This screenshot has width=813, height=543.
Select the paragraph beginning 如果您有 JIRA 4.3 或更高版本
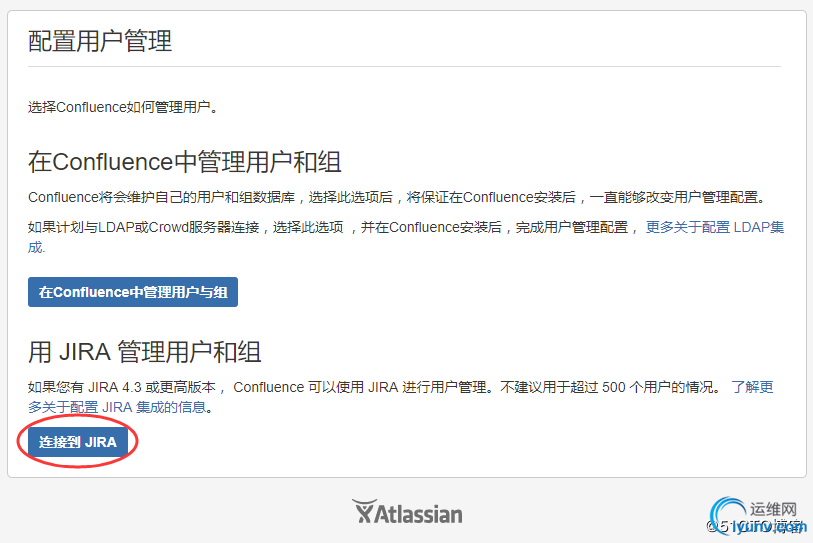click(401, 397)
